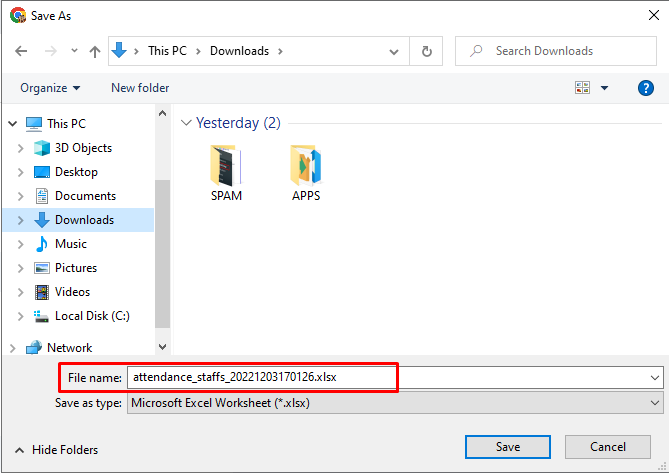Screen dimensions: 669x473
Task: Go up one folder level arrow
Action: tap(95, 52)
